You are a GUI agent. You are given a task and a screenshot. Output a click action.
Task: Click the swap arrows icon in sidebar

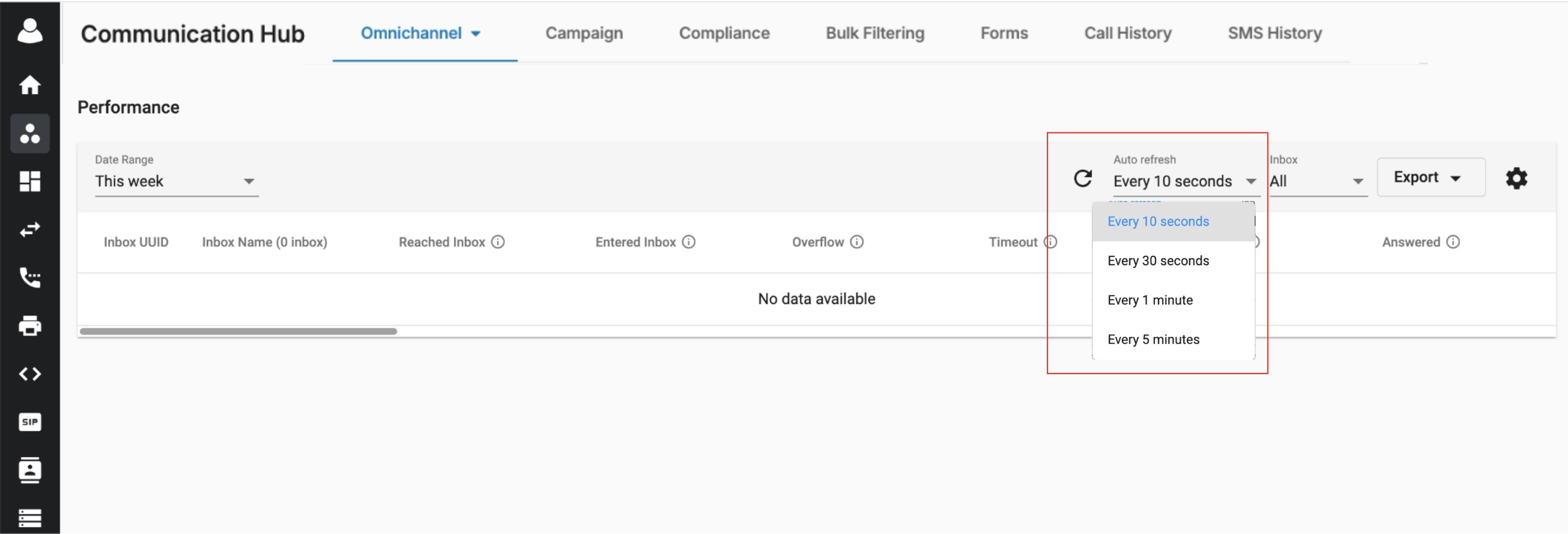[30, 229]
